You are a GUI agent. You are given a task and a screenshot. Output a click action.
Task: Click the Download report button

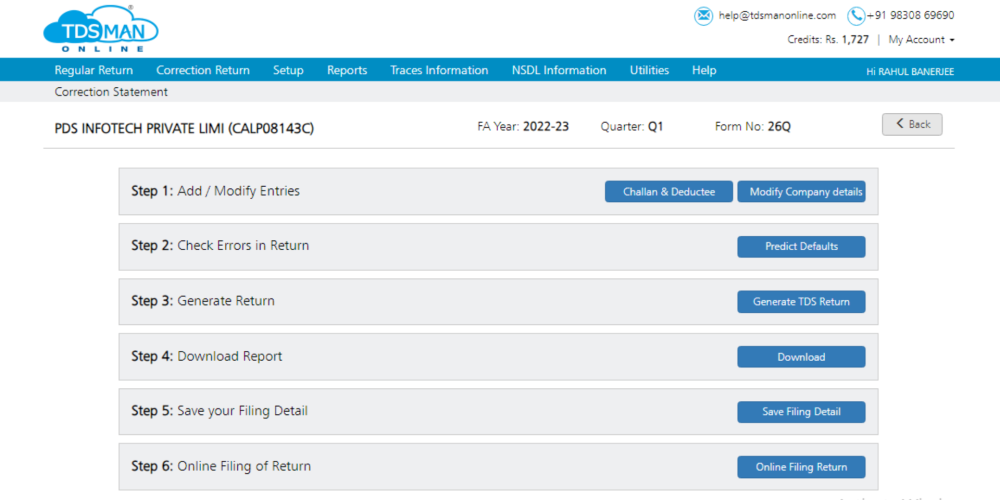point(801,357)
